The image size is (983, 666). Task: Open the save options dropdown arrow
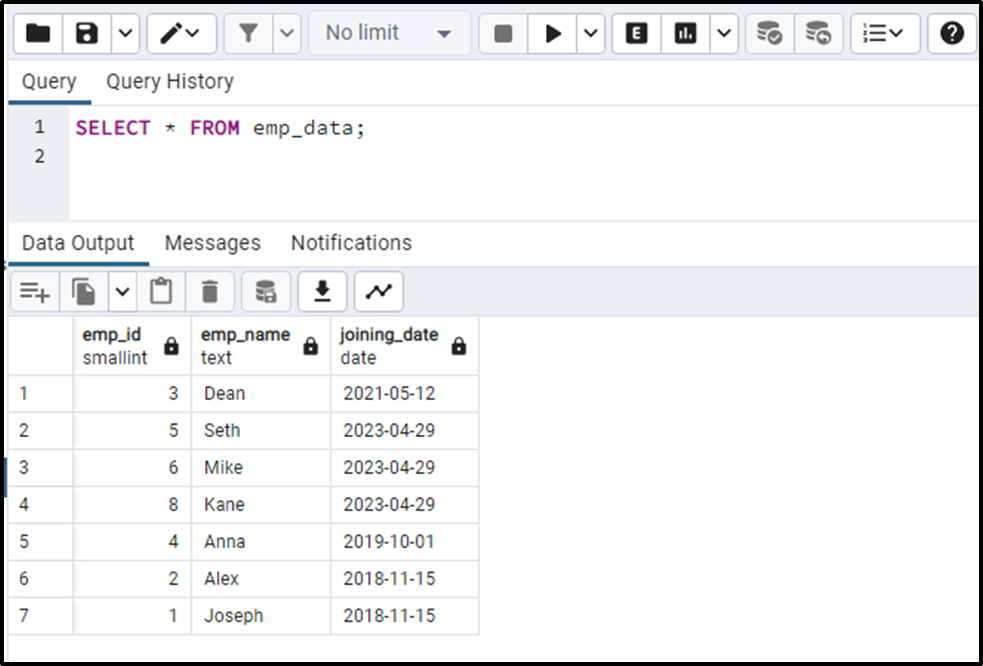(x=125, y=33)
